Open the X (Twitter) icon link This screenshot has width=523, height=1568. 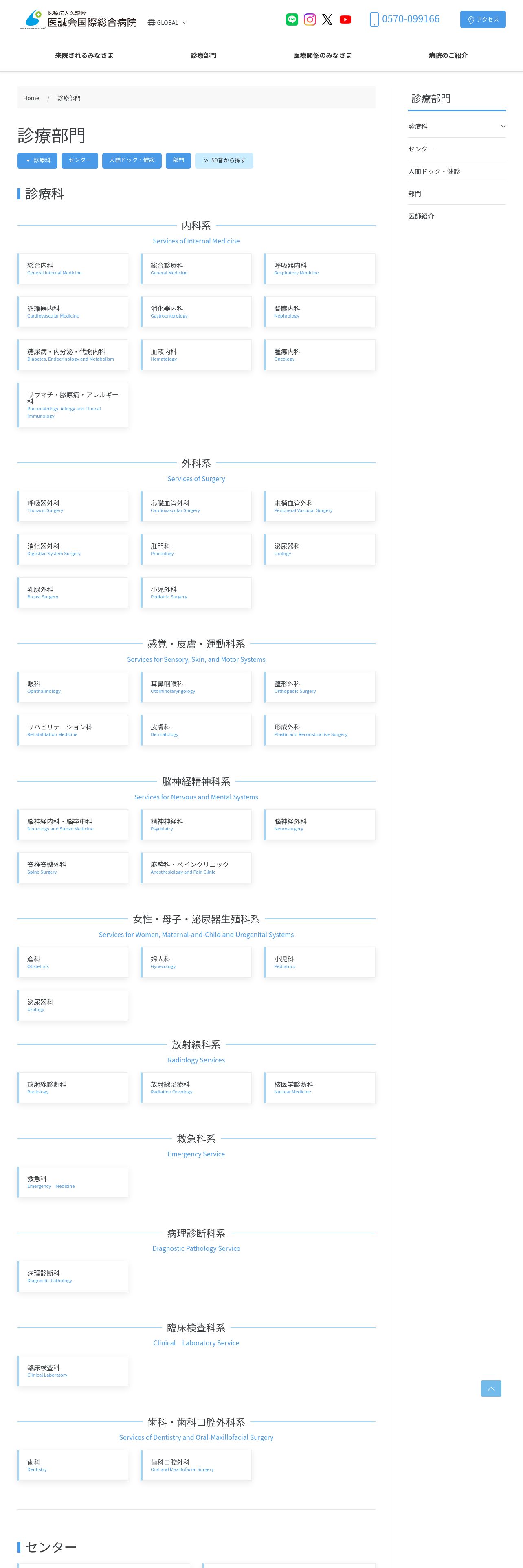[327, 20]
